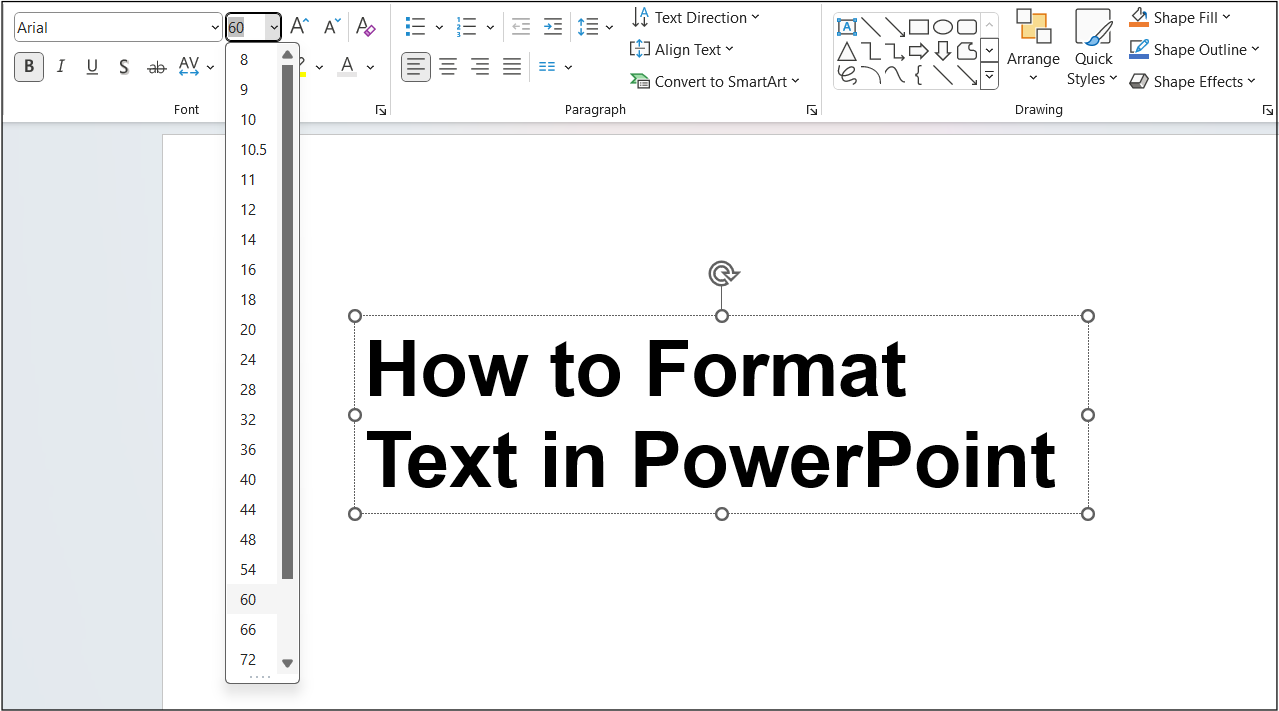This screenshot has height=711, width=1279.
Task: Select Align Right paragraph button
Action: point(480,67)
